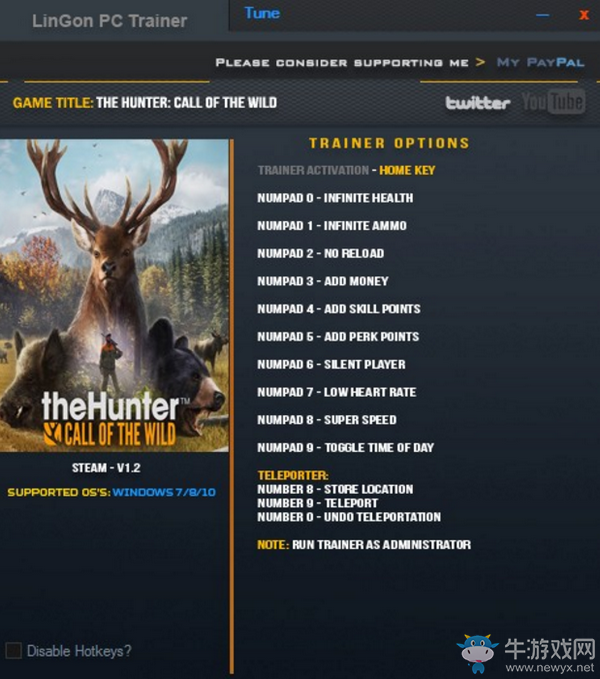This screenshot has height=679, width=600.
Task: Click 'Windows 7/8/10' supported OS text
Action: [x=164, y=492]
